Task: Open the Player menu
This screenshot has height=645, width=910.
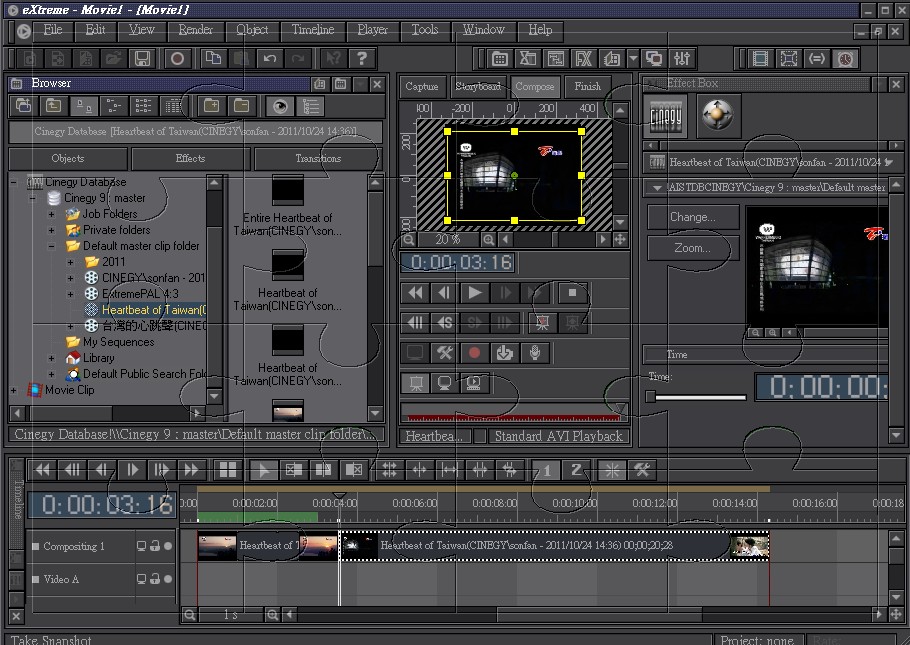Action: coord(373,30)
